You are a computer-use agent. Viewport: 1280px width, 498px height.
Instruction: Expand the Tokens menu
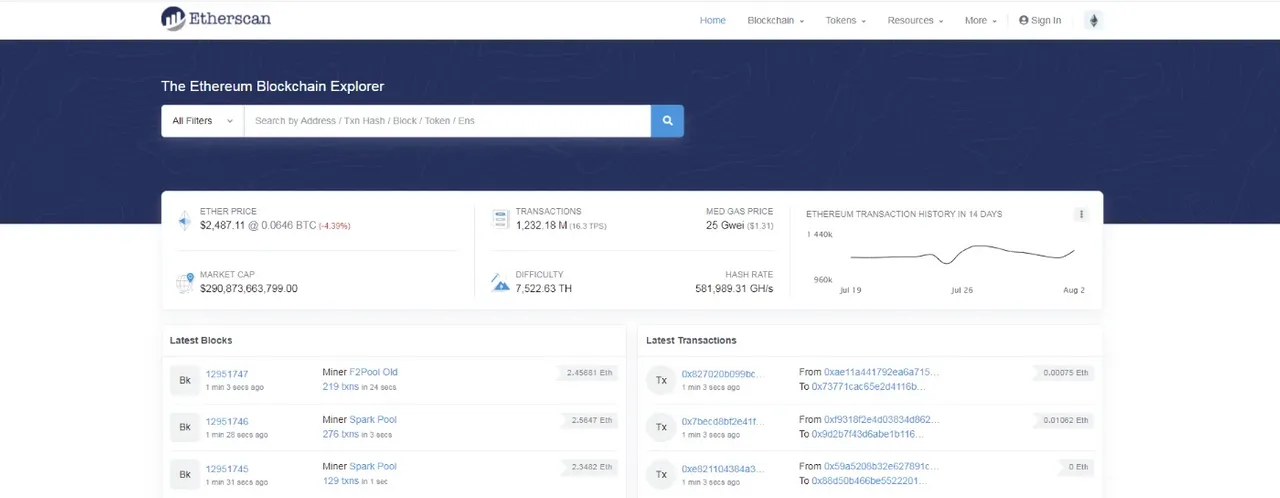click(845, 20)
